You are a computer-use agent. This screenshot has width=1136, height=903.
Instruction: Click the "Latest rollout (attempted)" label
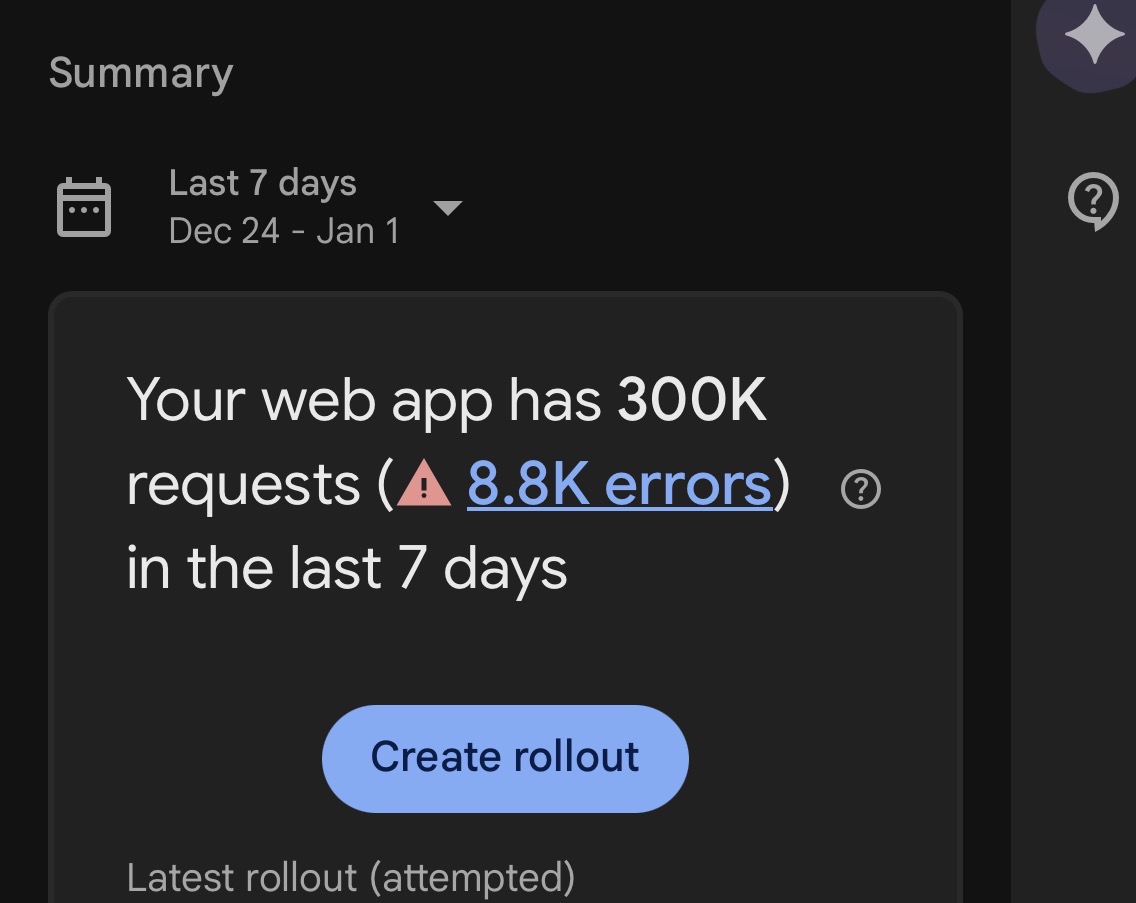[350, 878]
